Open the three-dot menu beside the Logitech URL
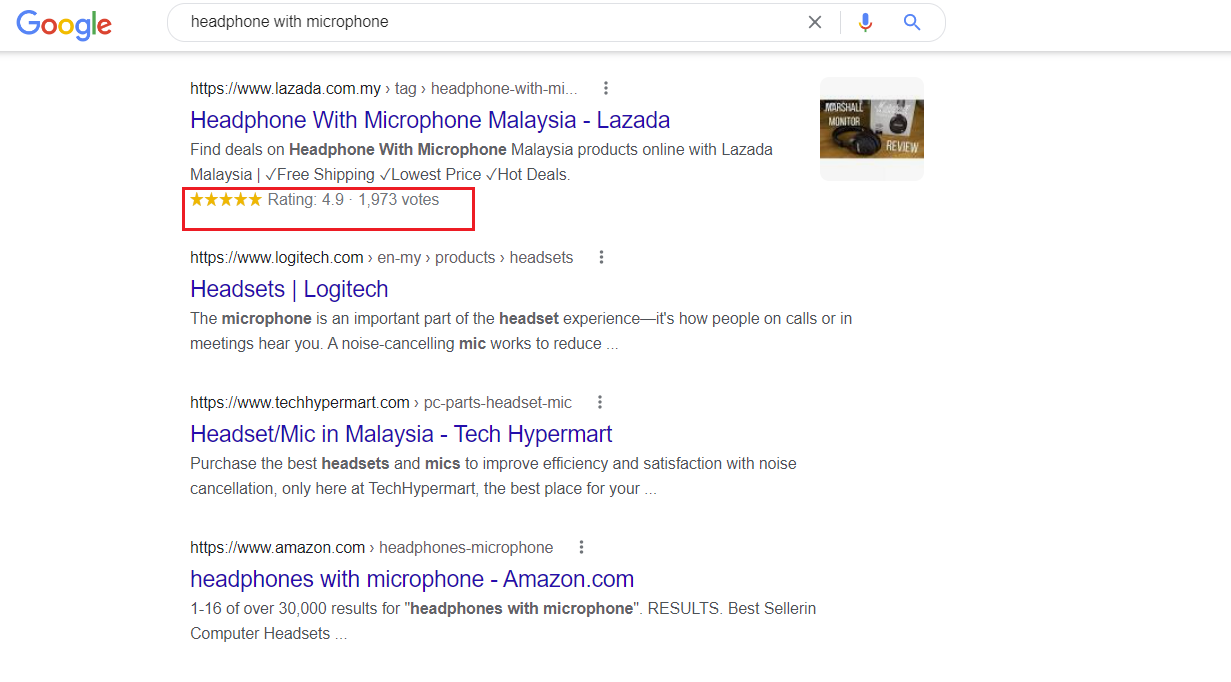Screen dimensions: 1231x682 pyautogui.click(x=602, y=257)
